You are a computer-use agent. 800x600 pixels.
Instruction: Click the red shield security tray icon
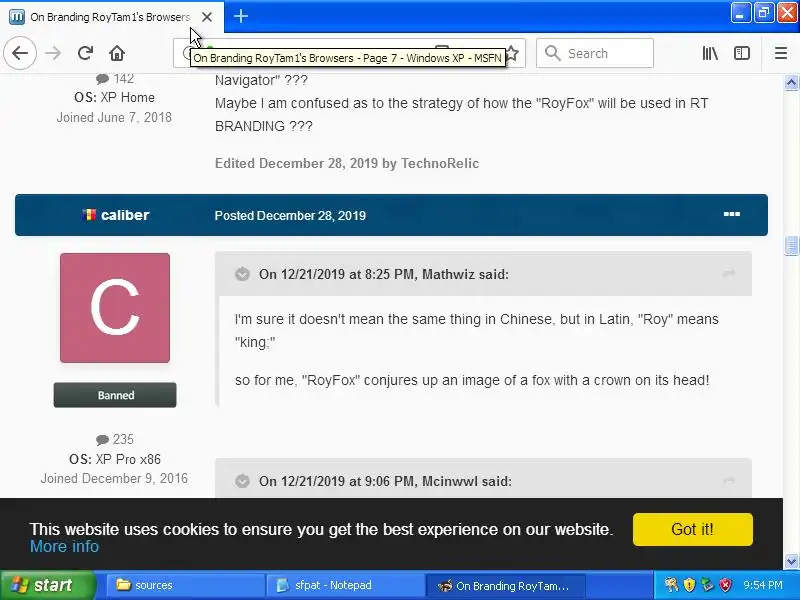(x=726, y=585)
